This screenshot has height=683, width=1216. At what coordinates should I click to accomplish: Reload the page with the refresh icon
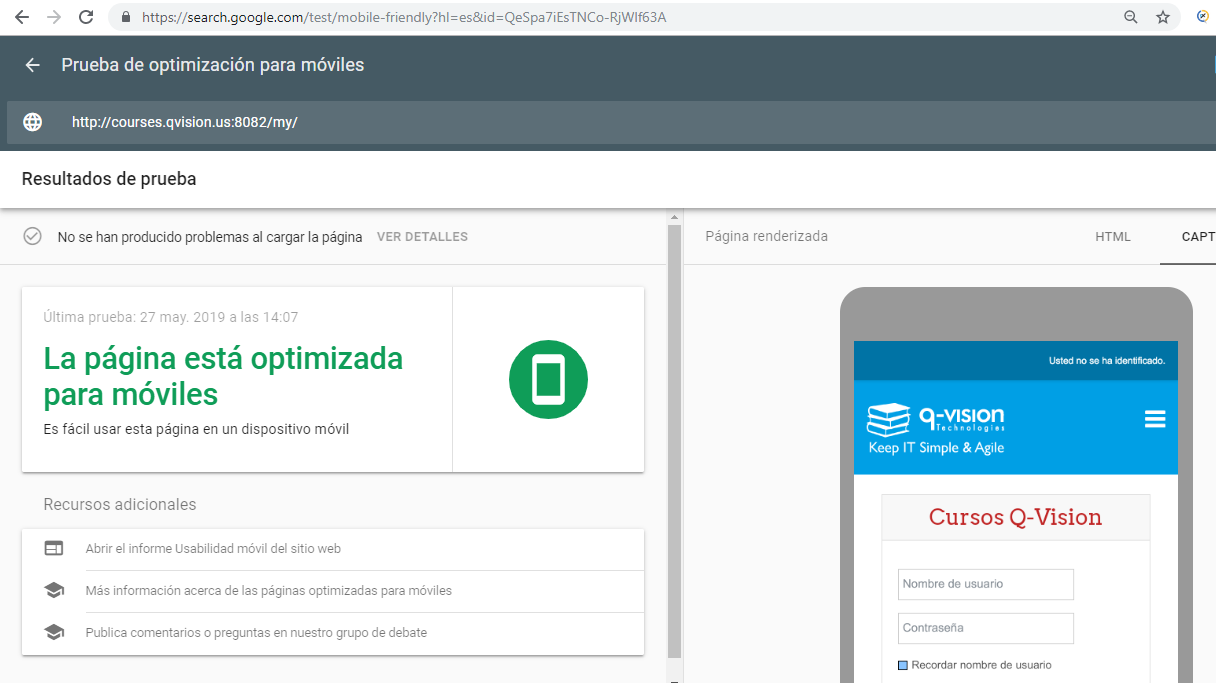click(86, 17)
